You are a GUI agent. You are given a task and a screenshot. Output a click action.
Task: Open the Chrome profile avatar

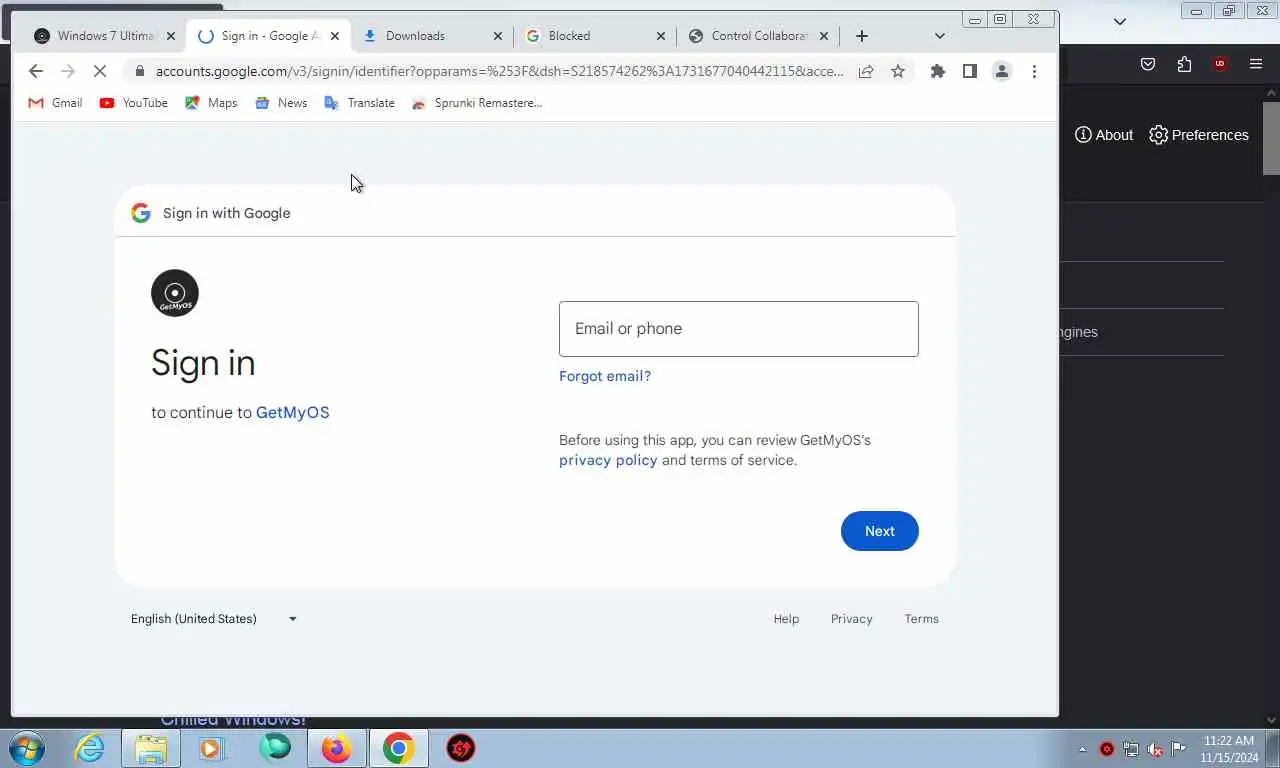1001,71
